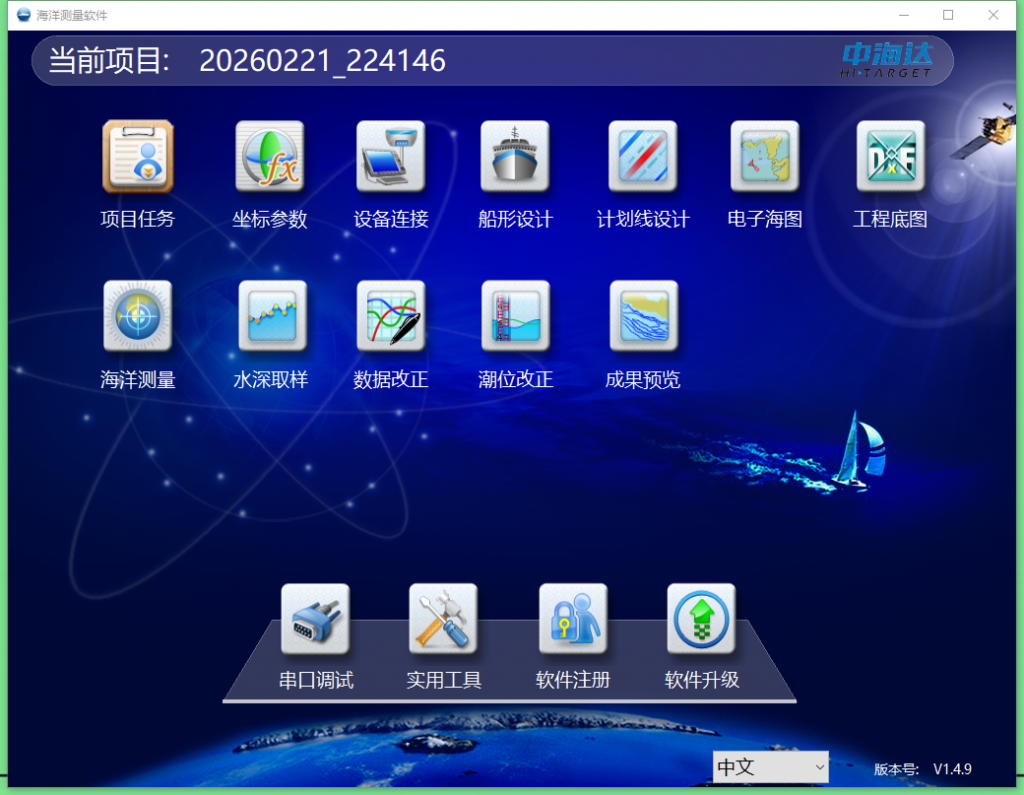Click 软件升级 software upgrade icon
The height and width of the screenshot is (795, 1024).
(x=701, y=620)
